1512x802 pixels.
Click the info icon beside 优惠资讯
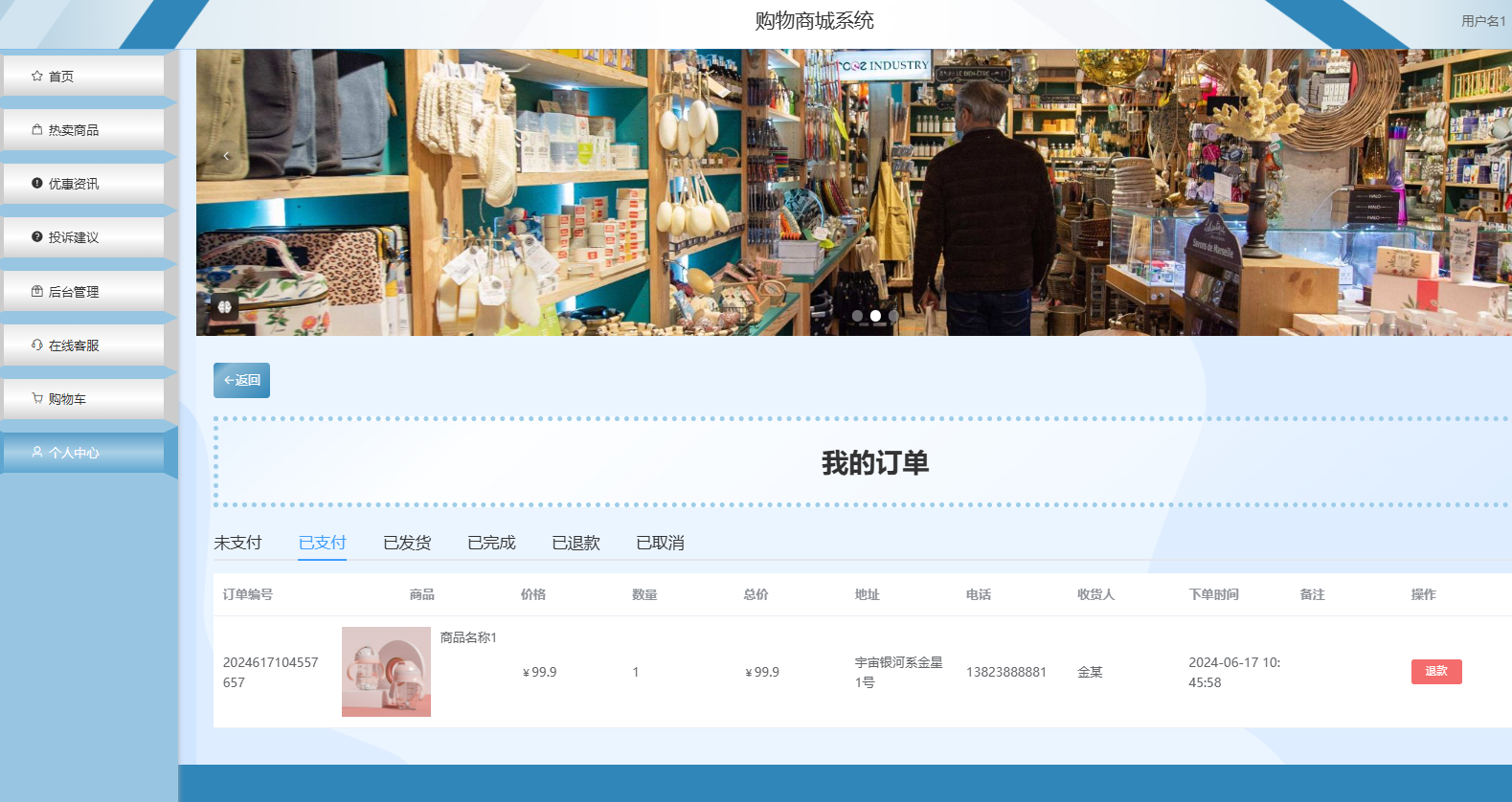pyautogui.click(x=36, y=183)
